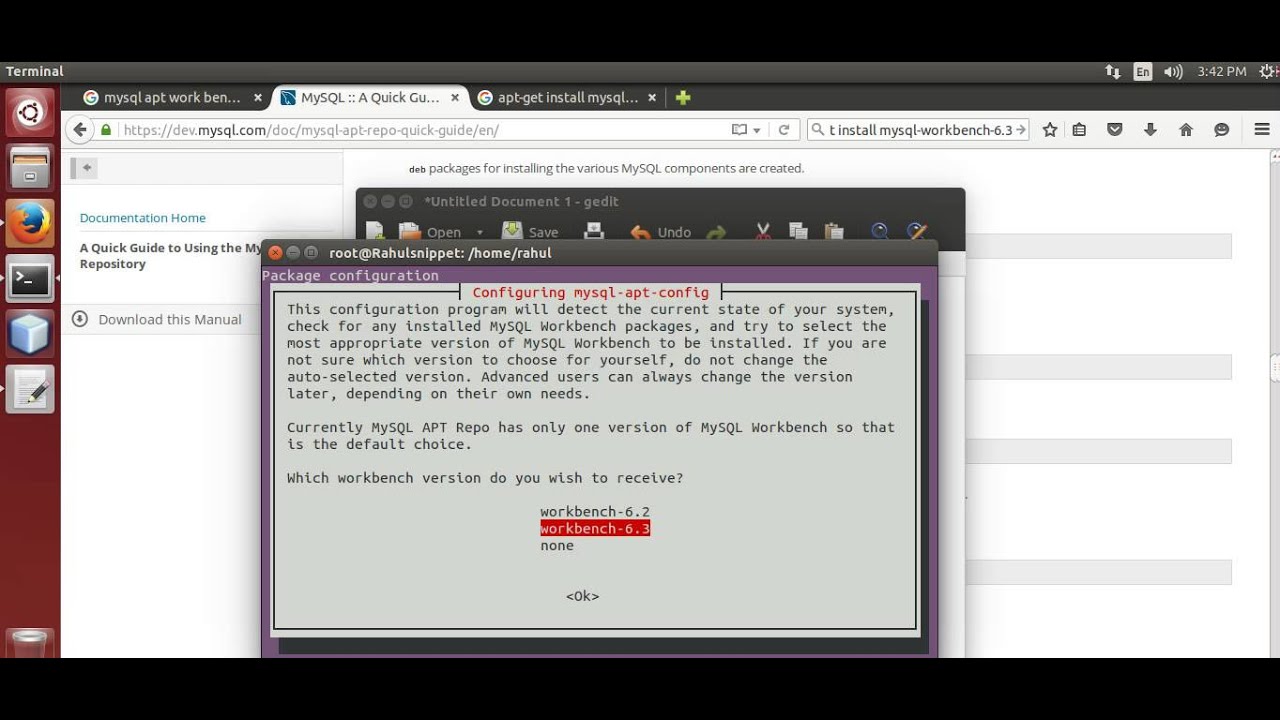Close the 'apt-get install mysql...' tab
Screen dimensions: 1280x720
pos(652,98)
